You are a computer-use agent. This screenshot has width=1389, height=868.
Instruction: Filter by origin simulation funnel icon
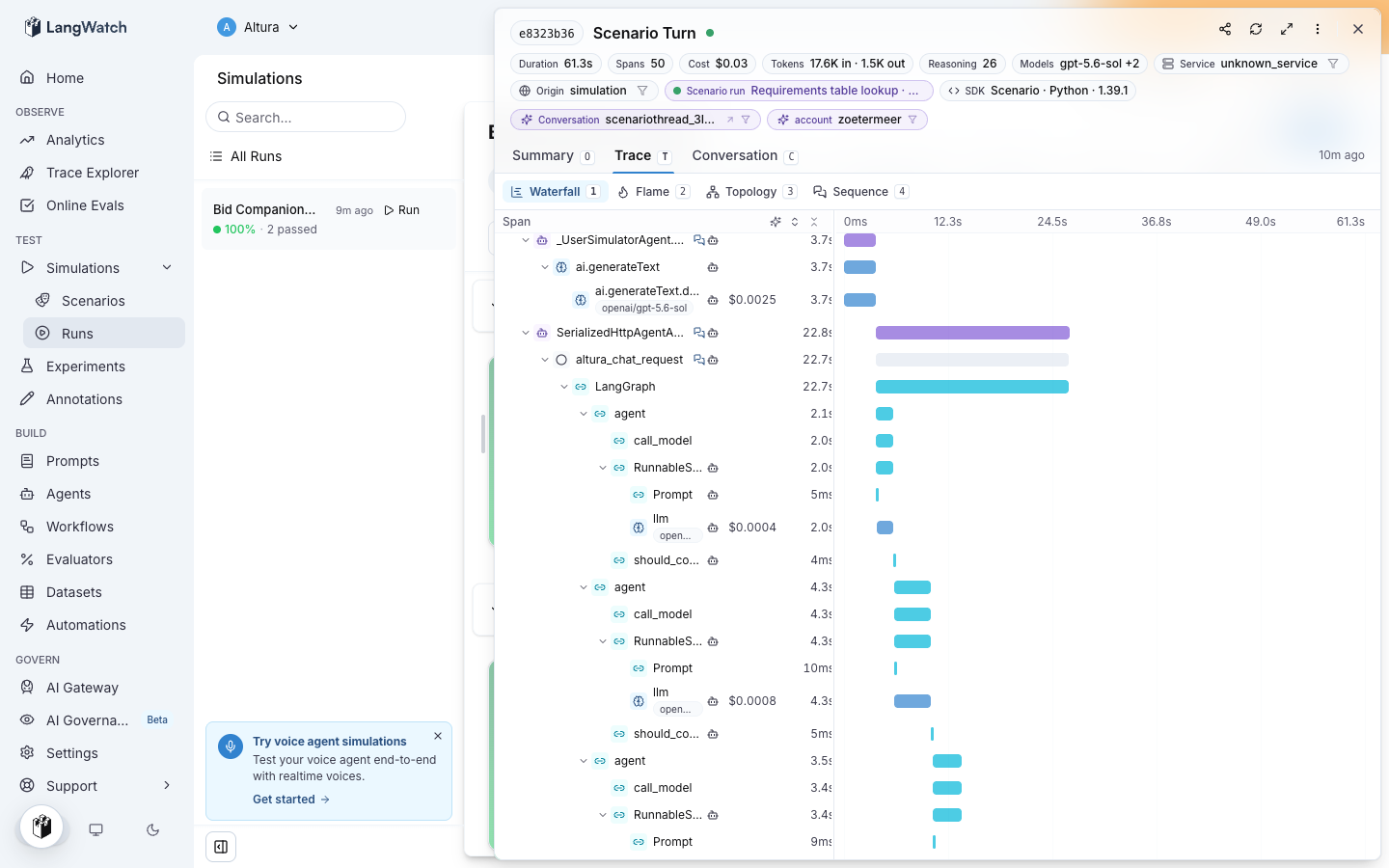click(642, 91)
